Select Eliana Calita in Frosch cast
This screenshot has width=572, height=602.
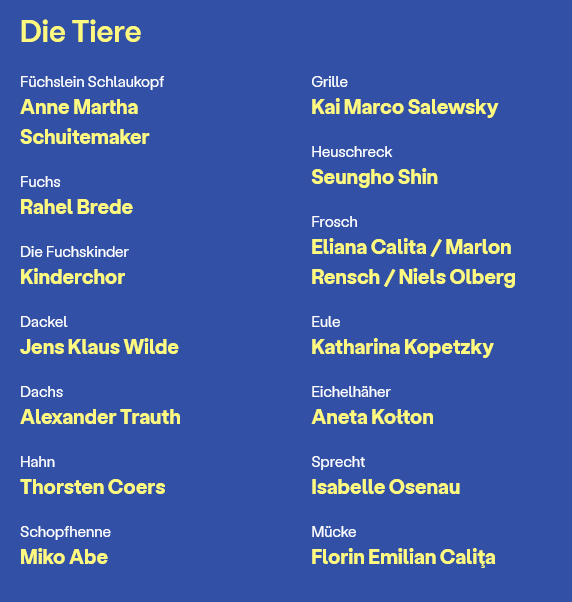coord(369,247)
